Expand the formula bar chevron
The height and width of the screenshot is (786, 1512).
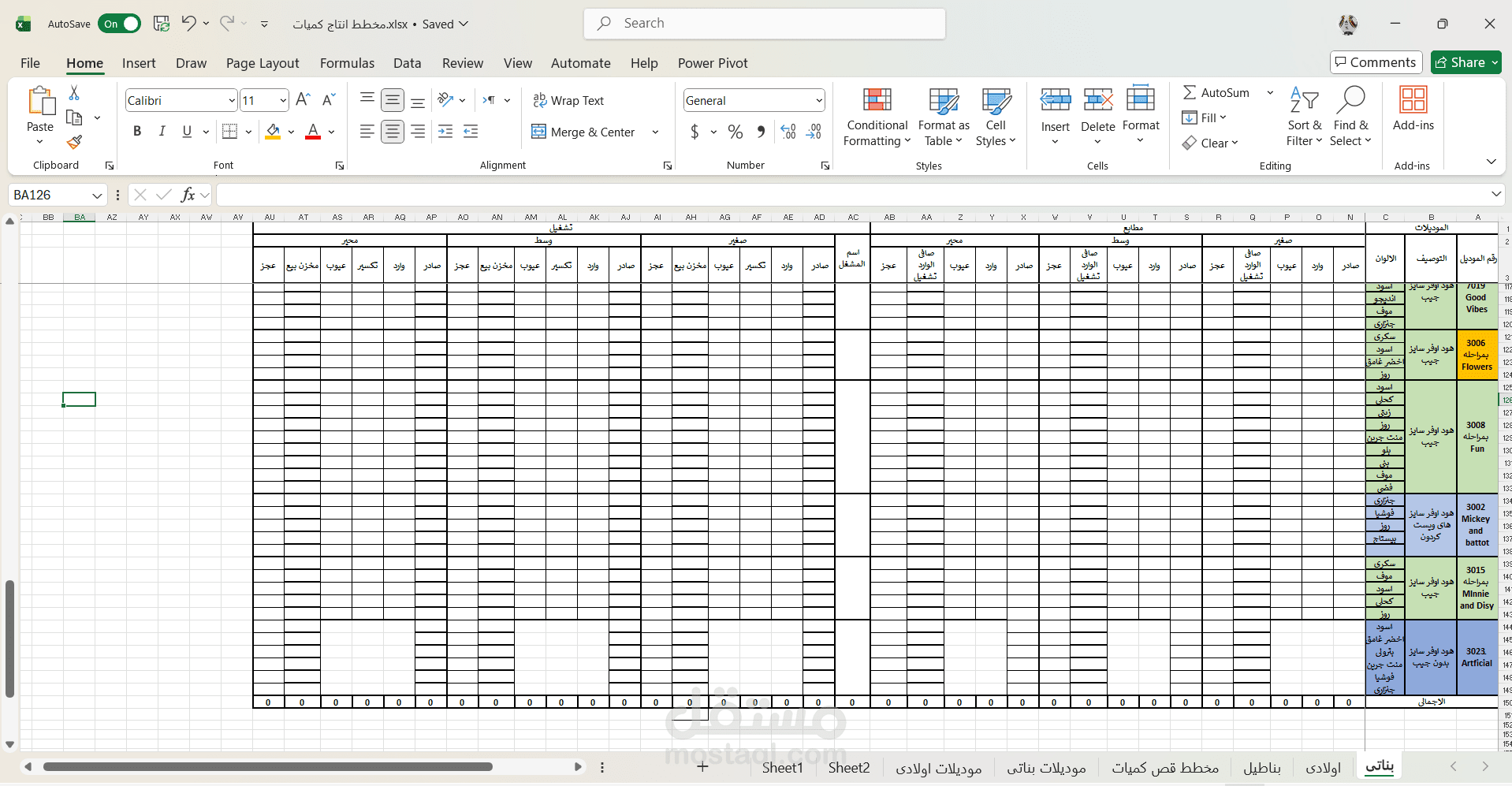tap(1495, 194)
